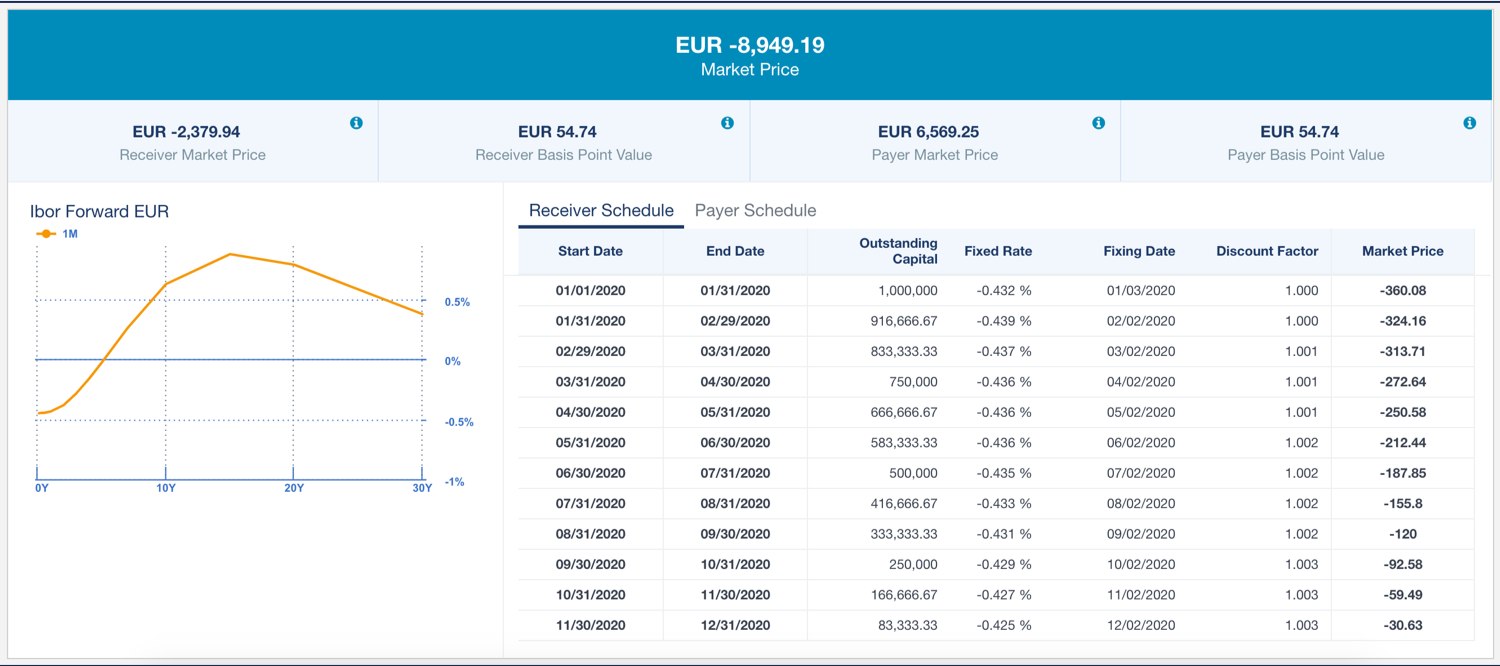The image size is (1500, 666).
Task: Click info icon for Receiver Market Price
Action: (x=356, y=123)
